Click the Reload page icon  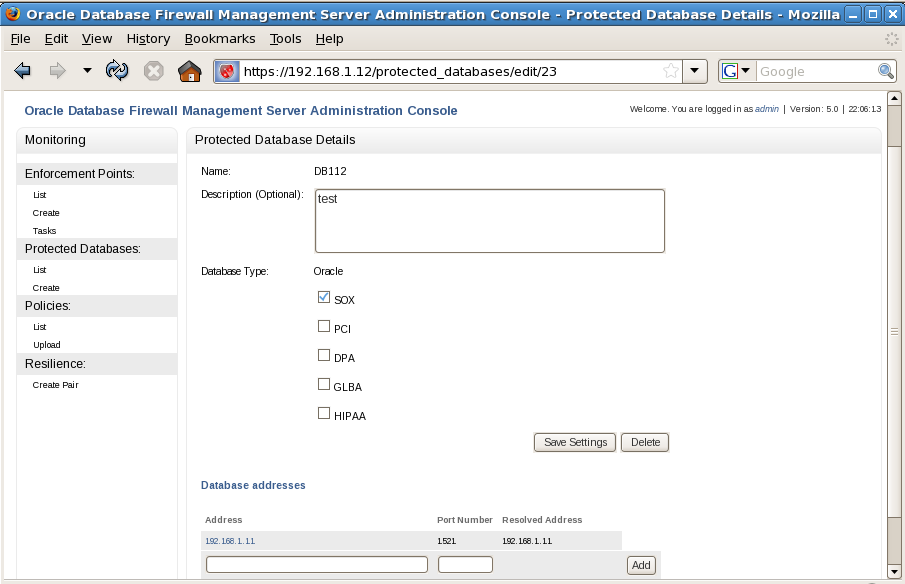tap(117, 71)
